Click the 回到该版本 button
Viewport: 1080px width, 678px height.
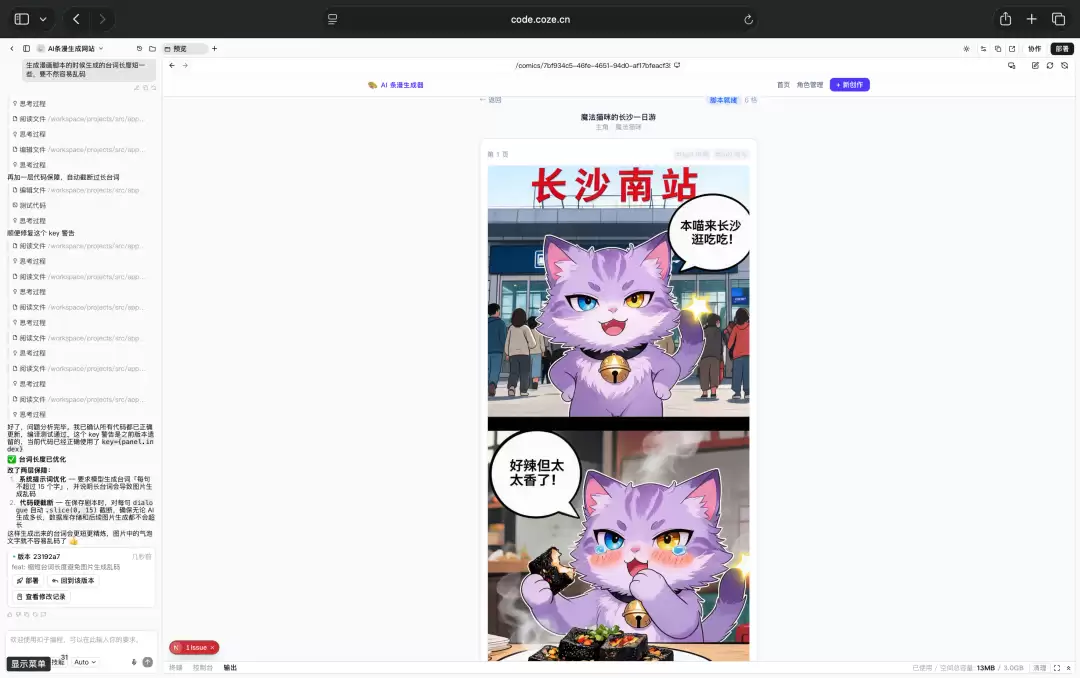click(73, 580)
